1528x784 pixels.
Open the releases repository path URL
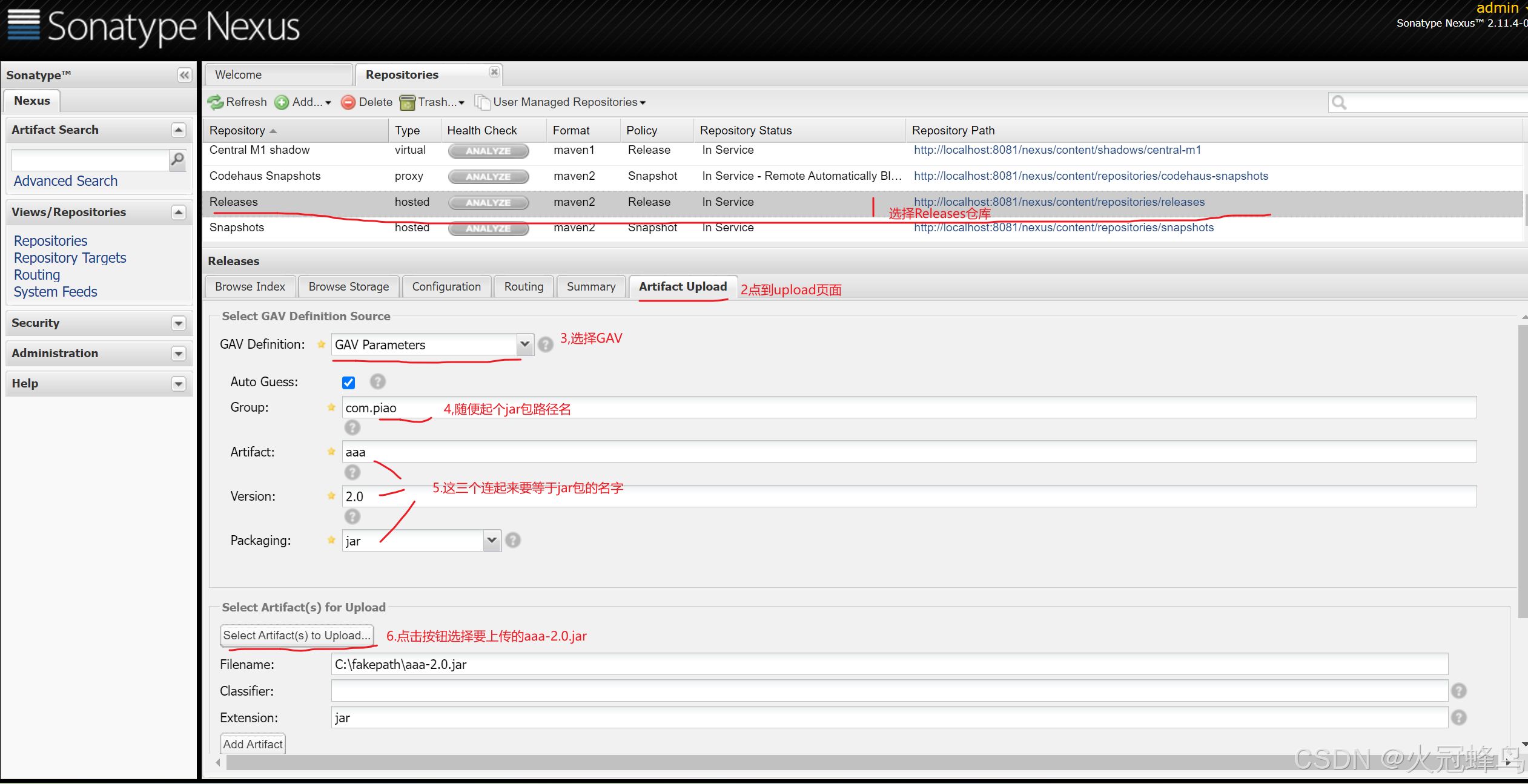1059,202
